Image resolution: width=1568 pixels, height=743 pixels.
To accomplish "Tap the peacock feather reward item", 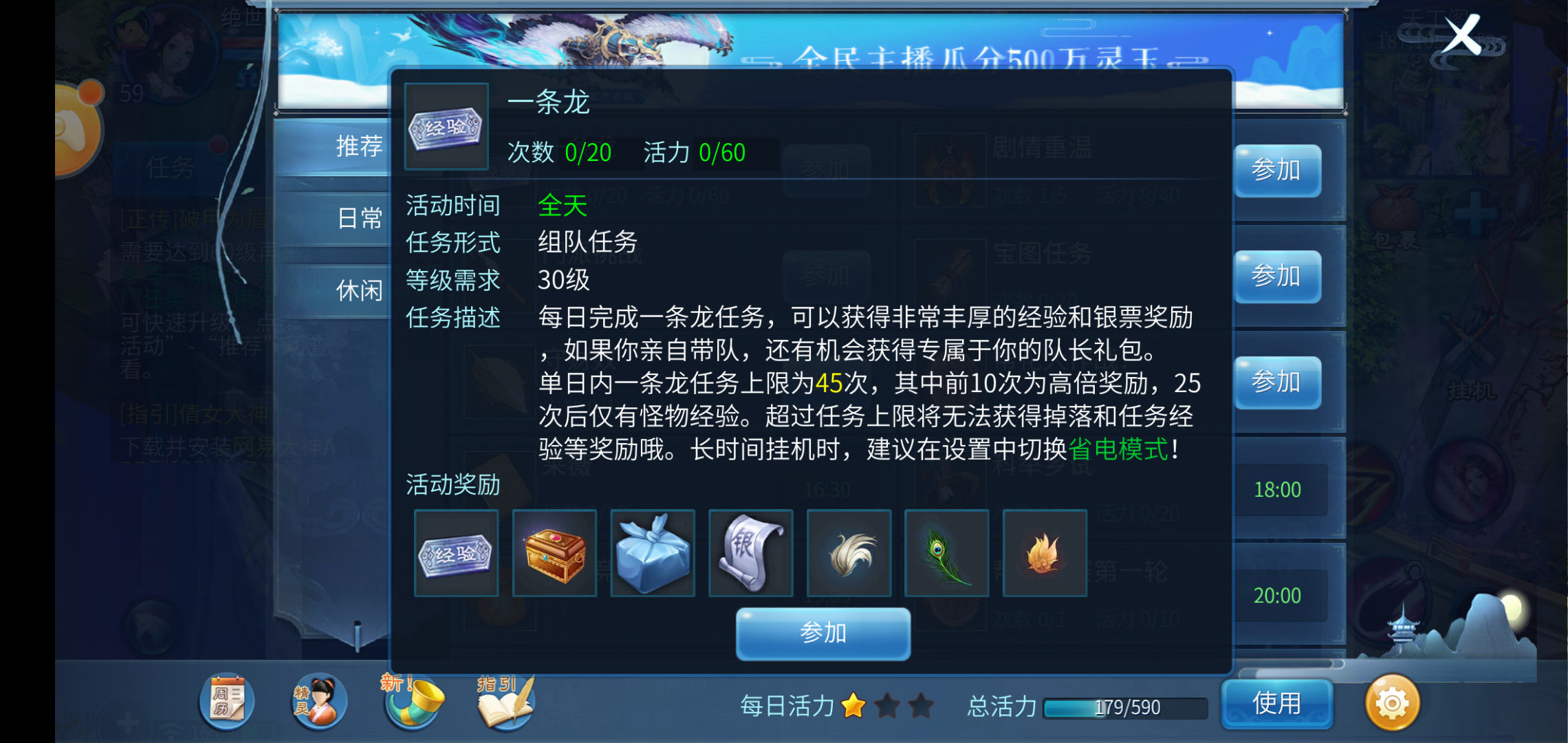I will [x=947, y=553].
